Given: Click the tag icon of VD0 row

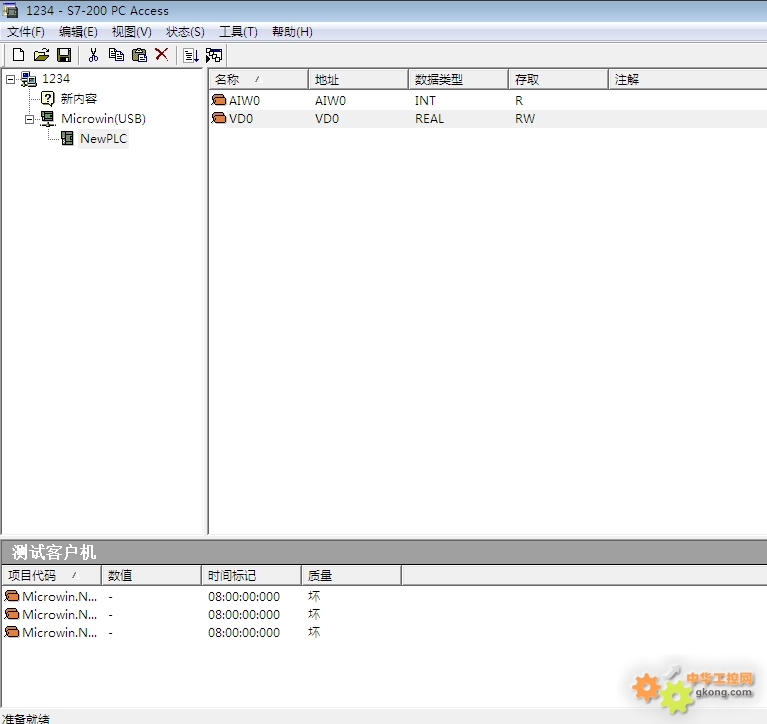Looking at the screenshot, I should 219,118.
